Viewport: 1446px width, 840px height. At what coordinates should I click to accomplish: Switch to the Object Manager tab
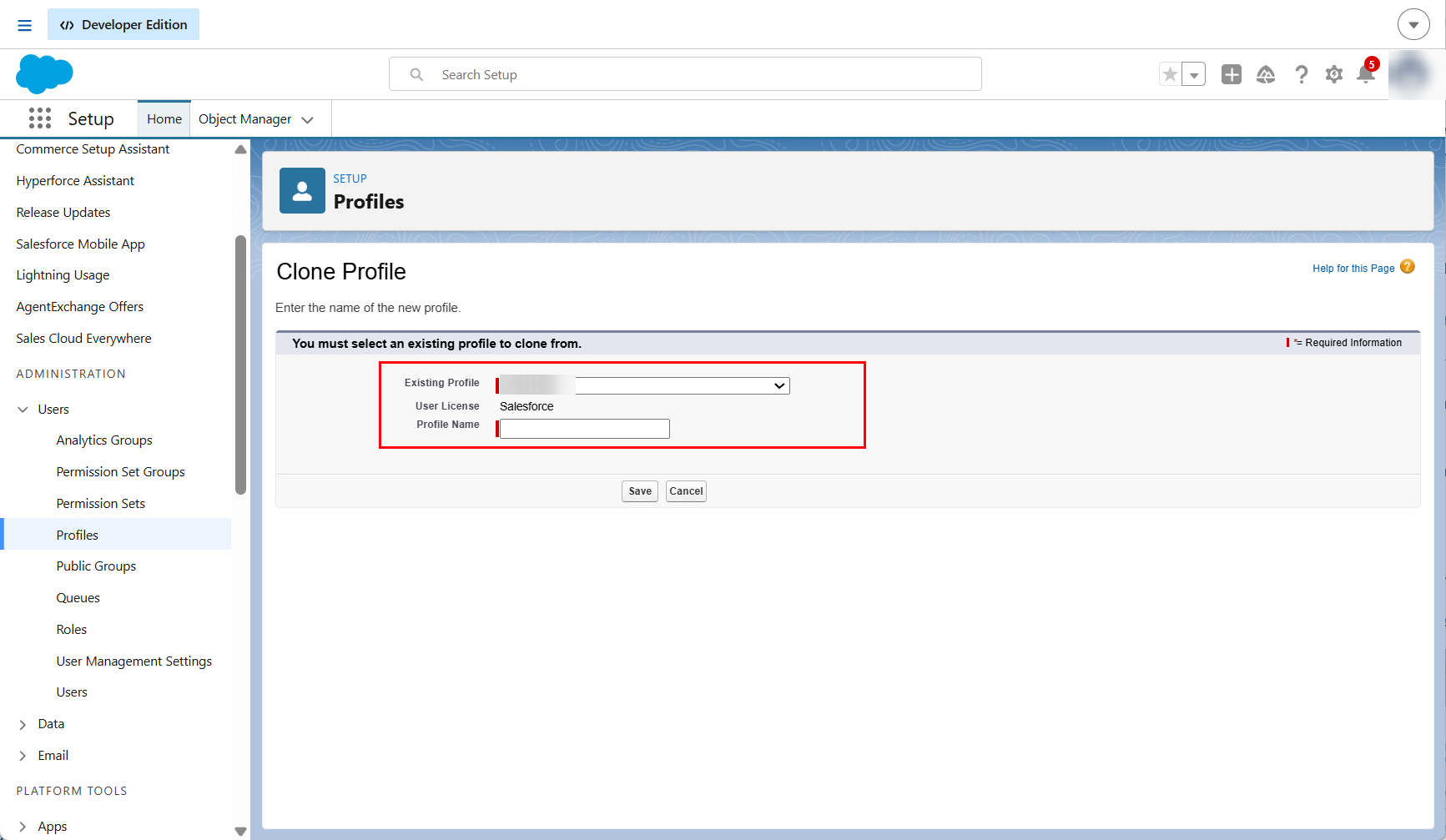(x=255, y=119)
